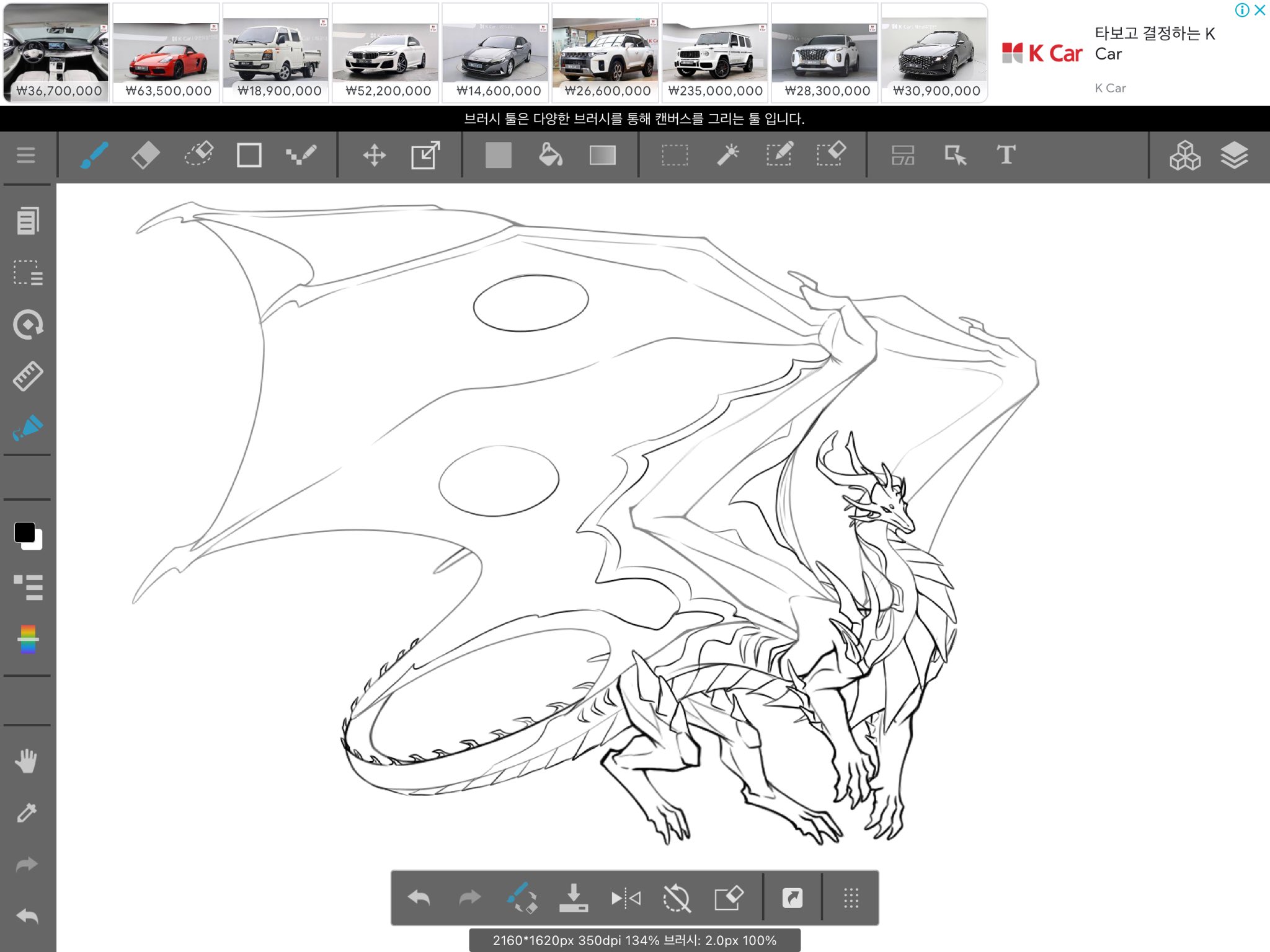
Task: Open the brush list panel in sidebar
Action: click(28, 587)
